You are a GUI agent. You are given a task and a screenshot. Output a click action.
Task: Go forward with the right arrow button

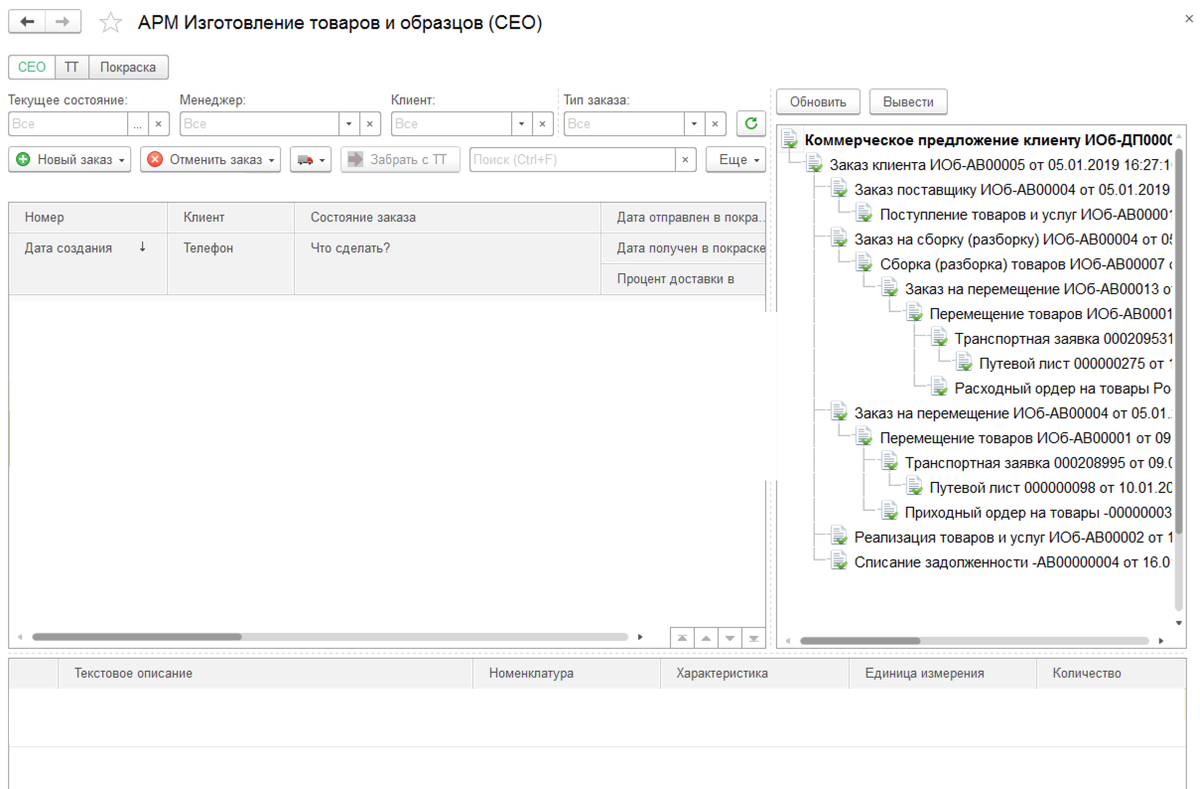point(63,22)
